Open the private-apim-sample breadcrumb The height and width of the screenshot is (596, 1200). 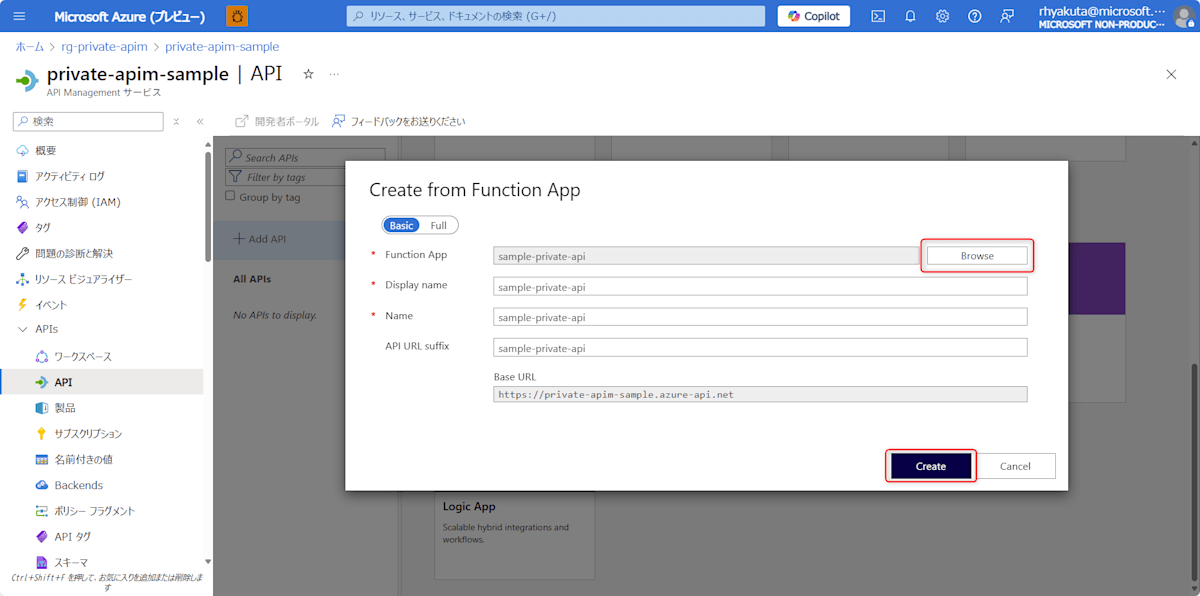pyautogui.click(x=222, y=47)
